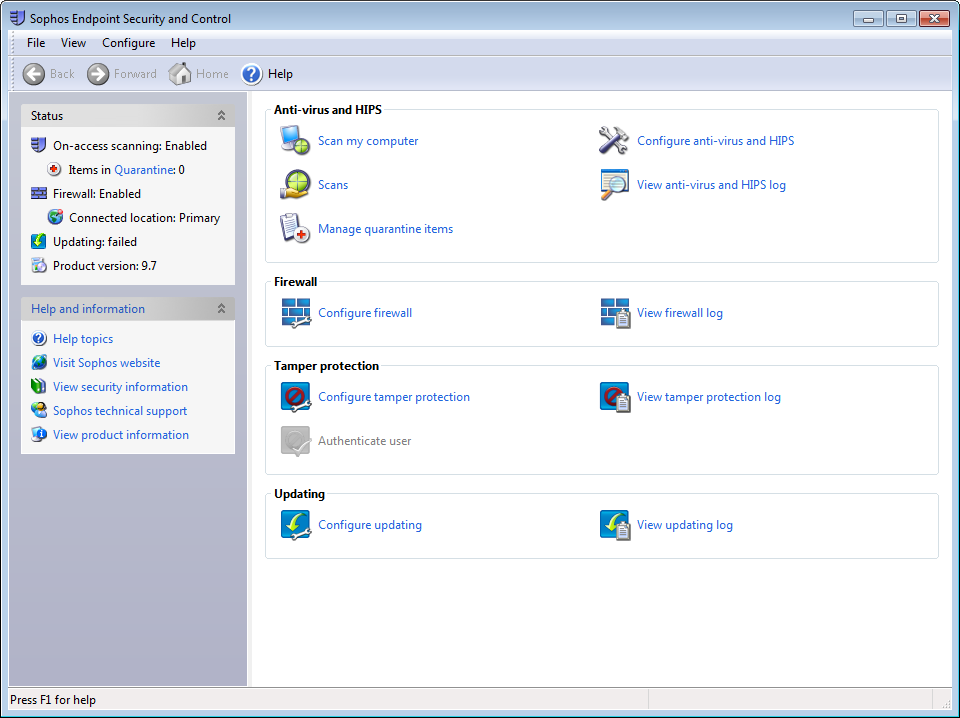
Task: Click the View firewall log icon
Action: click(x=614, y=313)
